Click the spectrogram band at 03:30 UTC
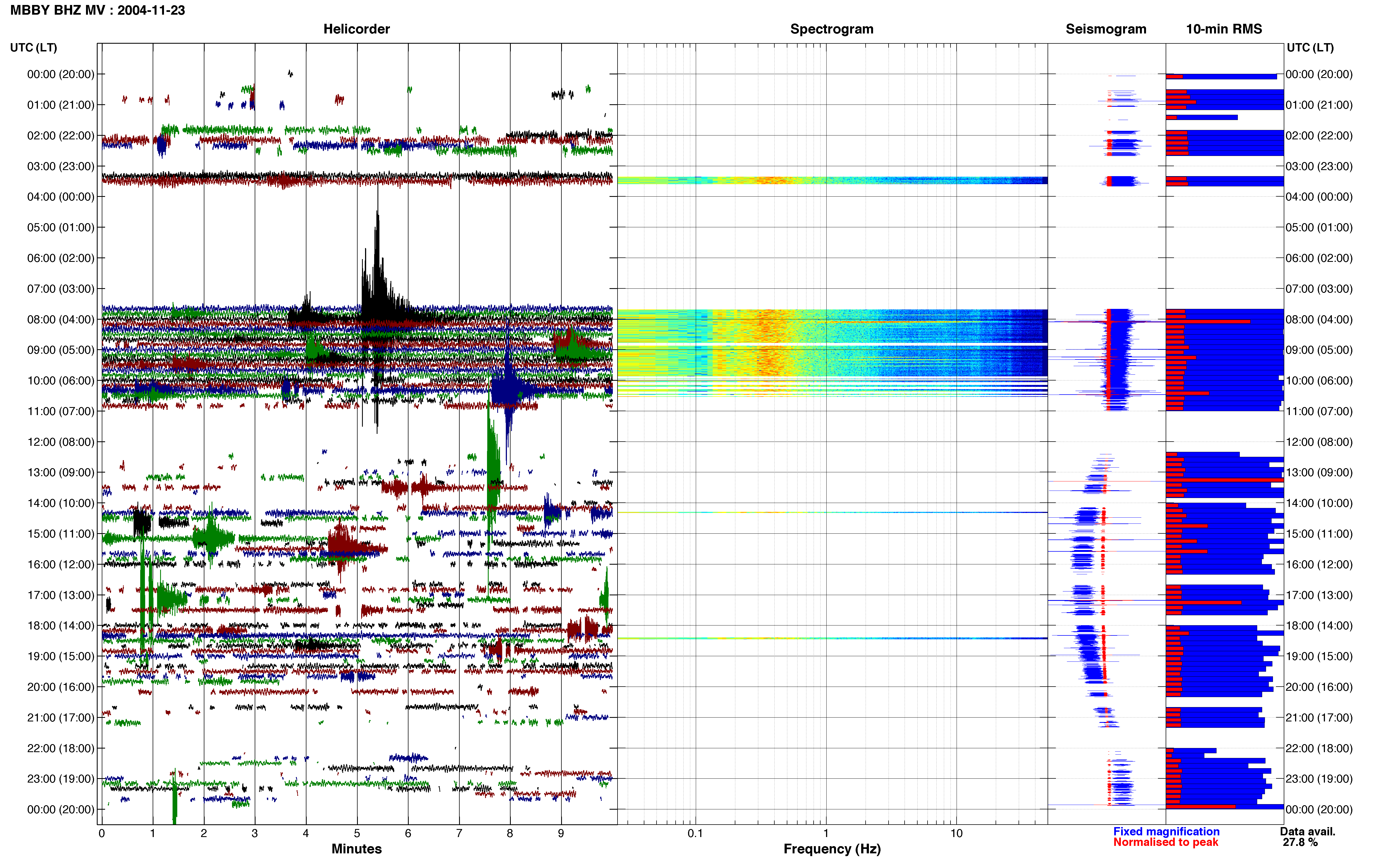 point(832,180)
